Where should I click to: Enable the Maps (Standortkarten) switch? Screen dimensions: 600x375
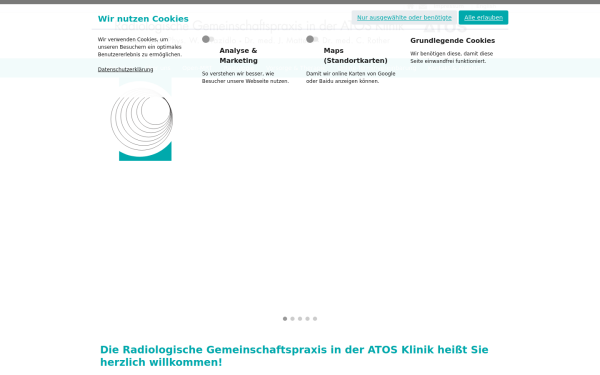click(x=312, y=39)
